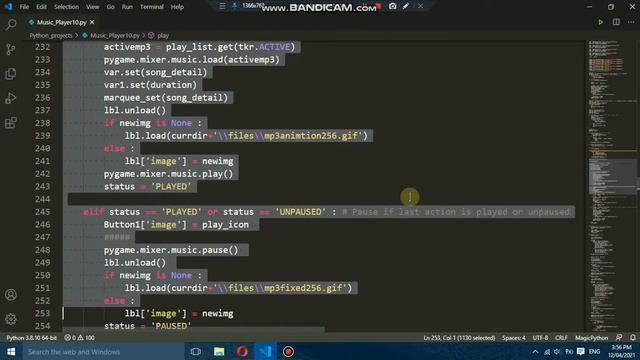Open the View menu
Image resolution: width=640 pixels, height=360 pixels.
tap(93, 7)
